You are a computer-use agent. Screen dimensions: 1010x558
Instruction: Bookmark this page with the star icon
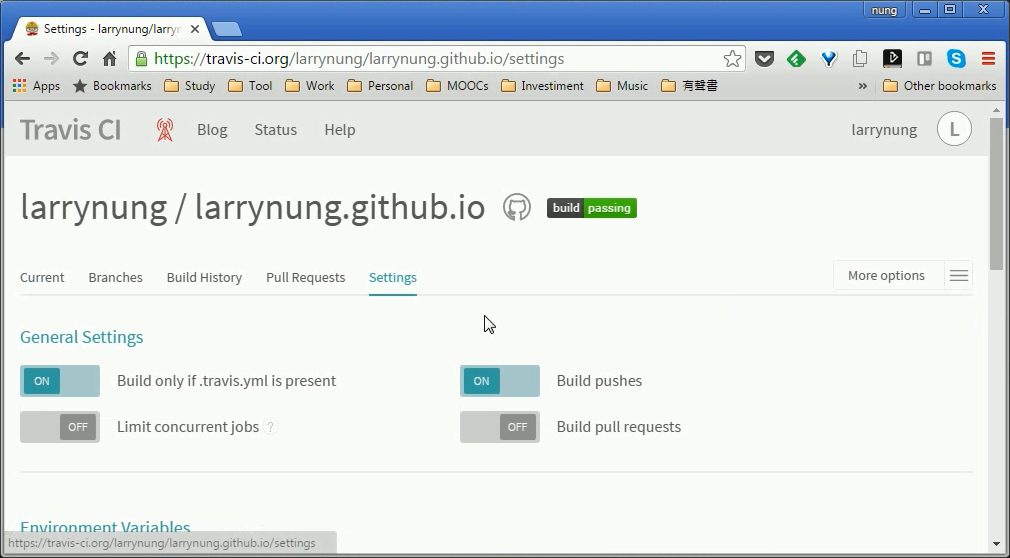tap(732, 59)
